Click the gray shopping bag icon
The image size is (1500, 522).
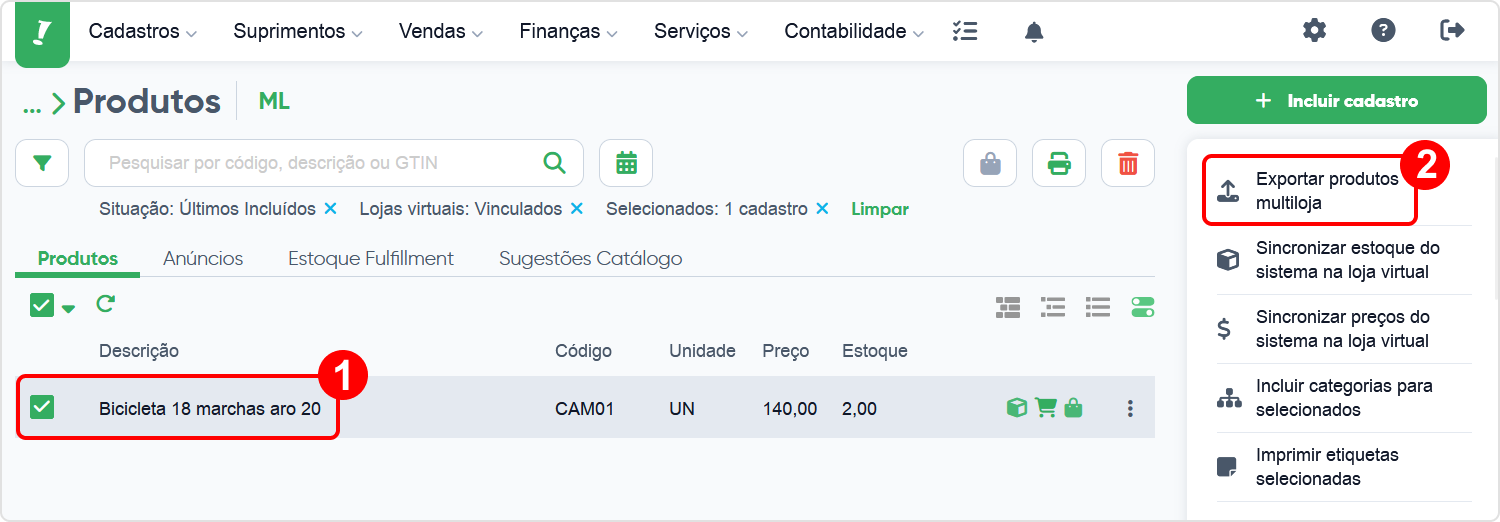click(990, 163)
